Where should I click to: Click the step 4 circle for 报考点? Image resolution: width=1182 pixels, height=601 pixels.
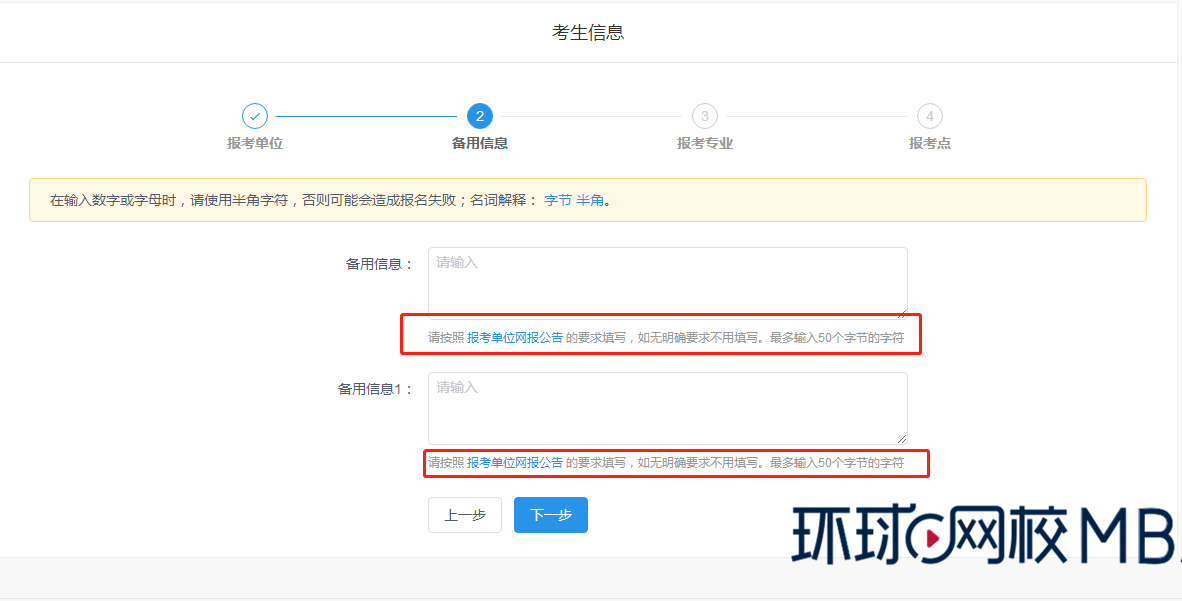coord(929,116)
